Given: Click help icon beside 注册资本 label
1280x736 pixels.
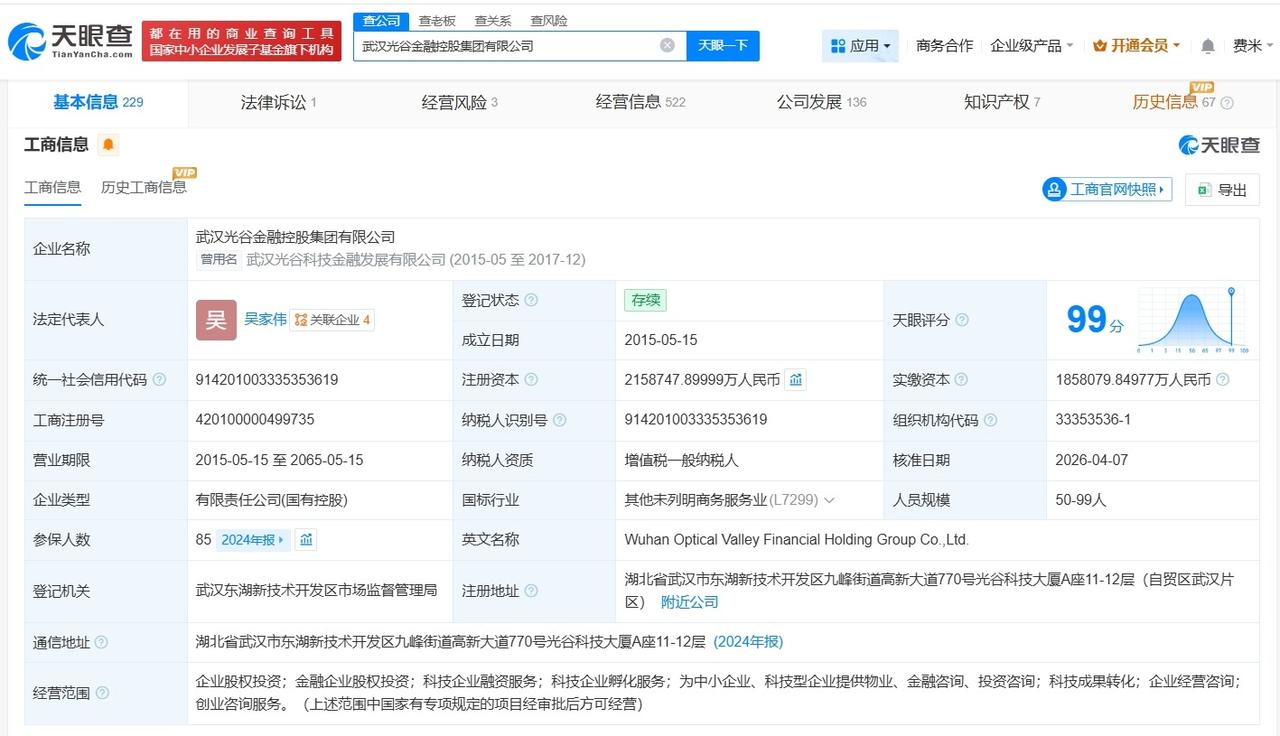Looking at the screenshot, I should (x=531, y=380).
